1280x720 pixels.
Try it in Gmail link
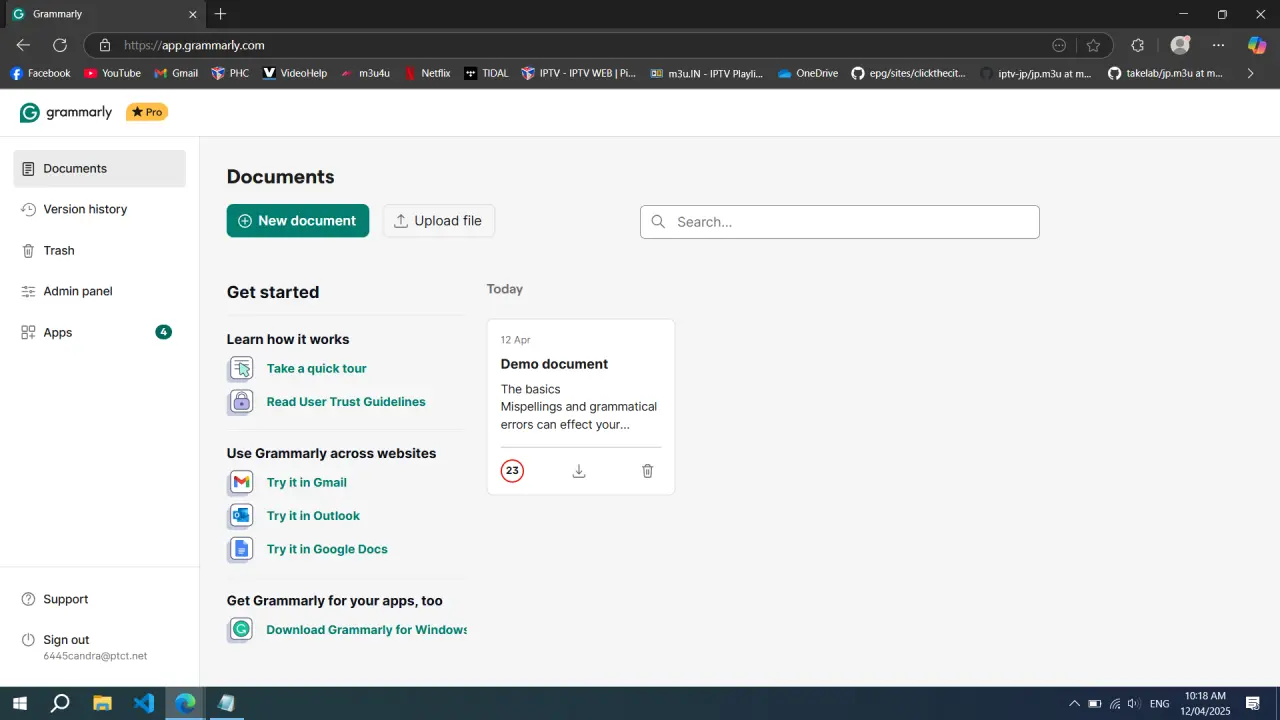click(306, 483)
